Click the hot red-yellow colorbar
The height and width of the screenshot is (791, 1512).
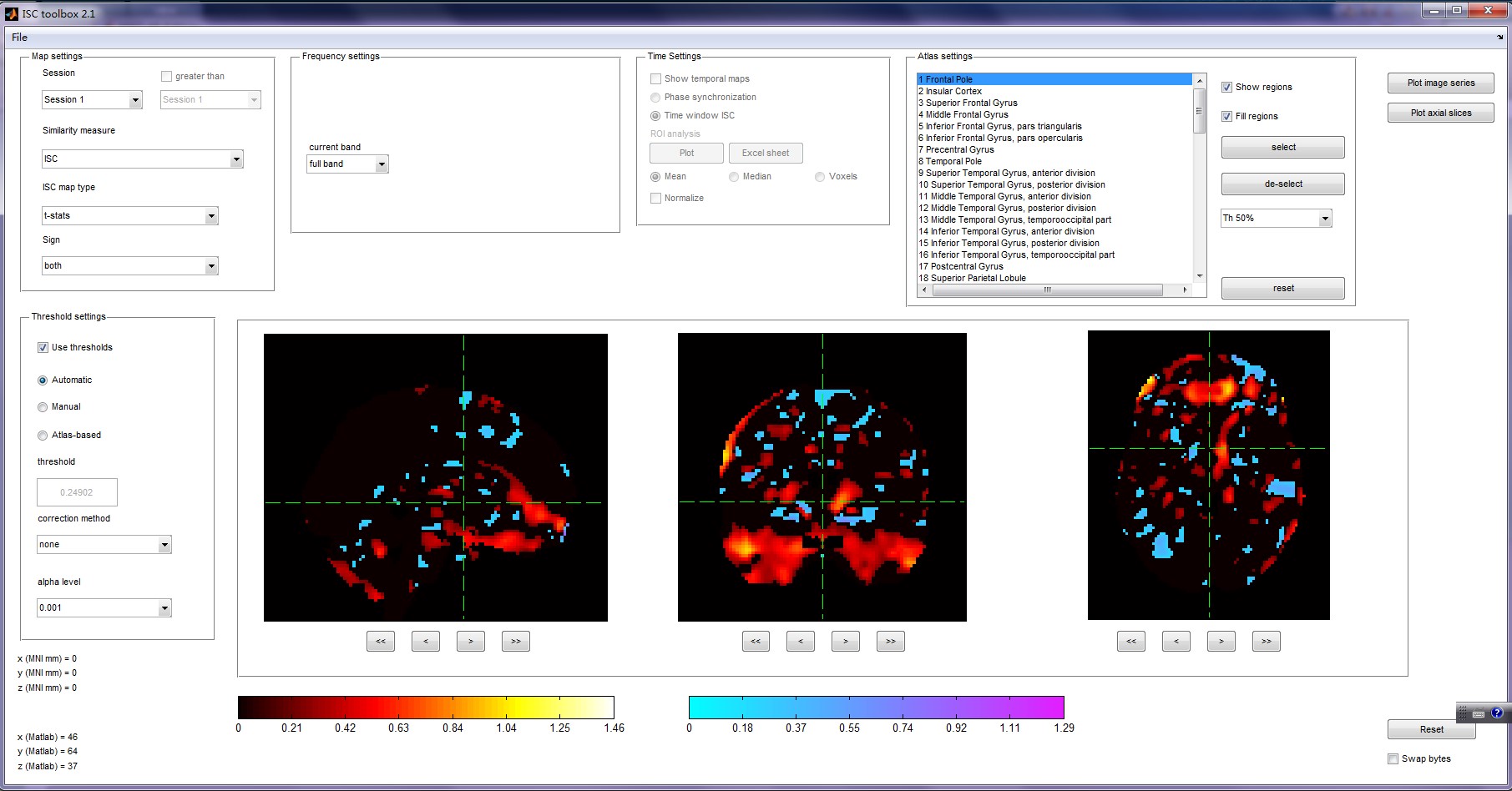tap(426, 708)
